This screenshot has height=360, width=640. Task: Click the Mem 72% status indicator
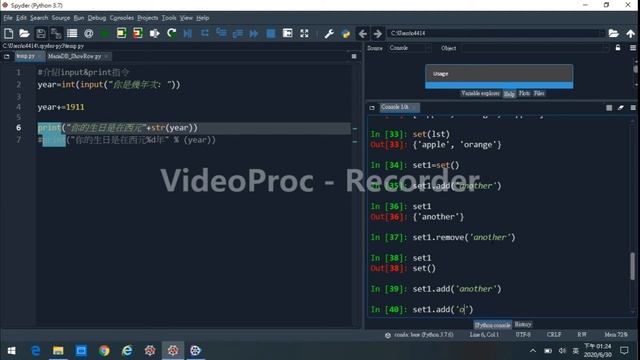tap(616, 335)
